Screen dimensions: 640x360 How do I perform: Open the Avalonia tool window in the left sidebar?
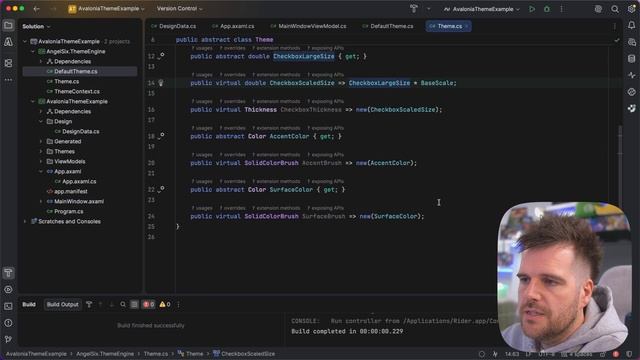(8, 42)
